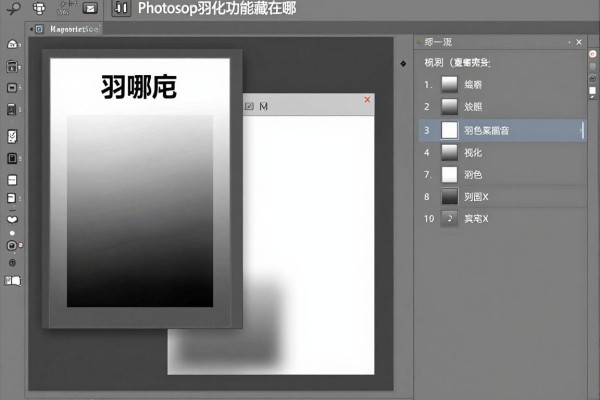Viewport: 600px width, 400px height.
Task: Select the label of row 2 in list
Action: coord(473,107)
